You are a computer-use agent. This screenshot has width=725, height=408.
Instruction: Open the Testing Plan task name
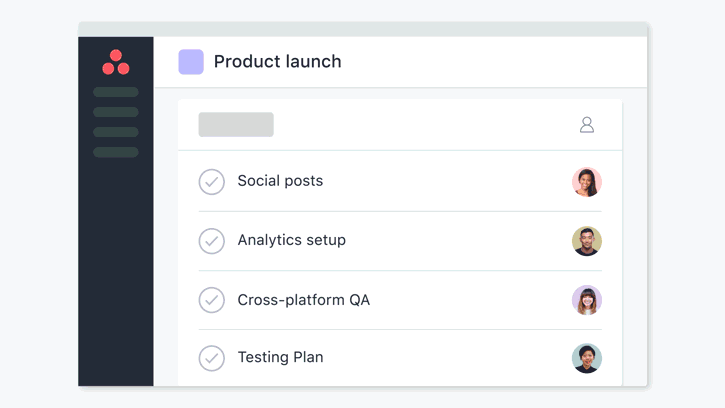pyautogui.click(x=280, y=357)
